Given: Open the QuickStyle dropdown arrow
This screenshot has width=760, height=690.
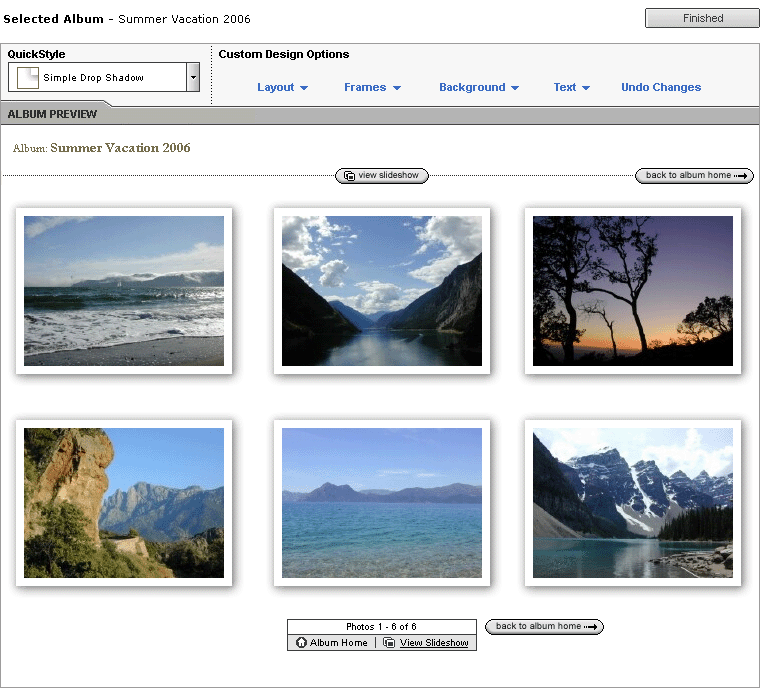Looking at the screenshot, I should click(x=193, y=77).
